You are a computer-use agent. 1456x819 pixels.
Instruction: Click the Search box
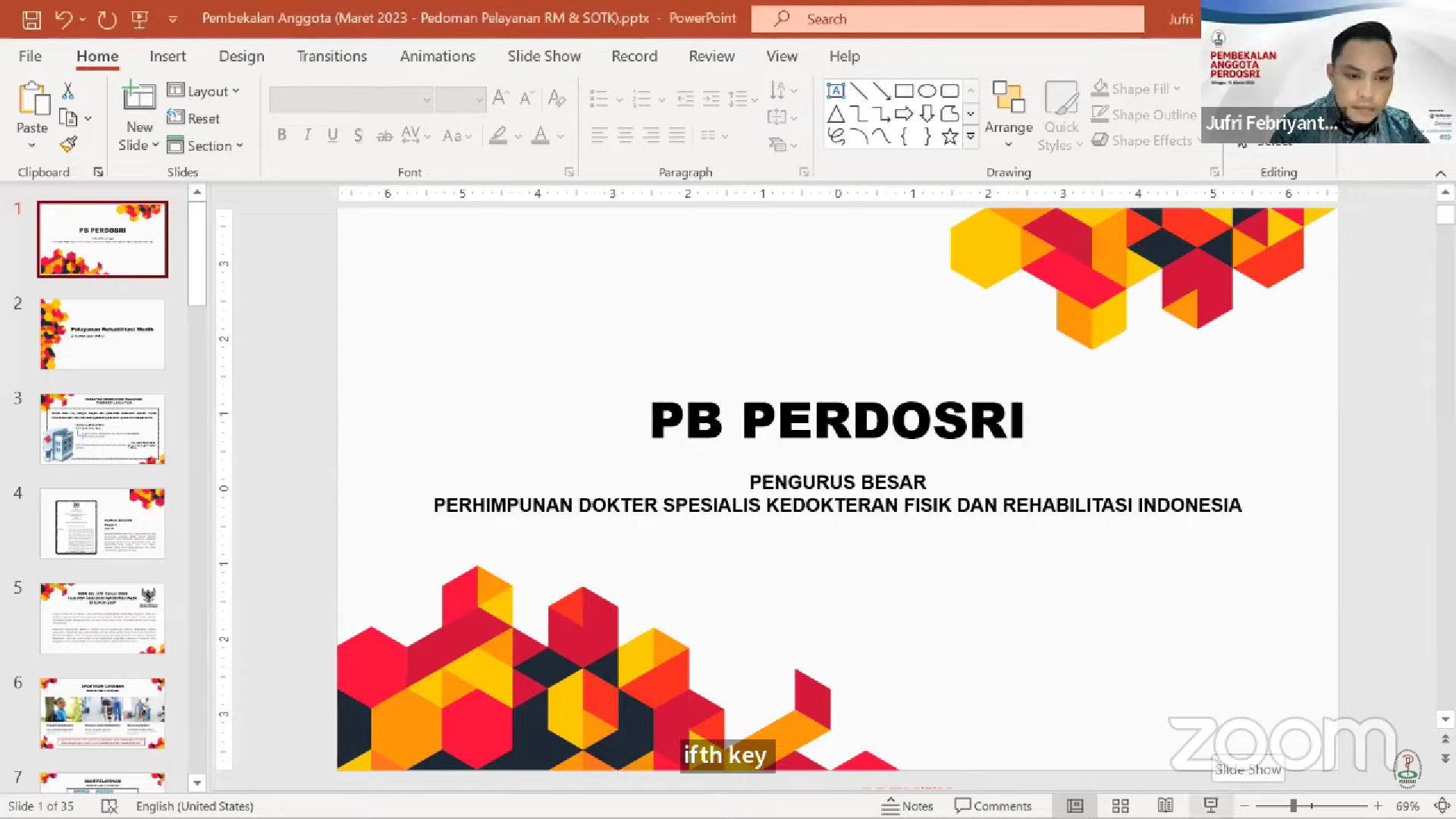pos(948,19)
